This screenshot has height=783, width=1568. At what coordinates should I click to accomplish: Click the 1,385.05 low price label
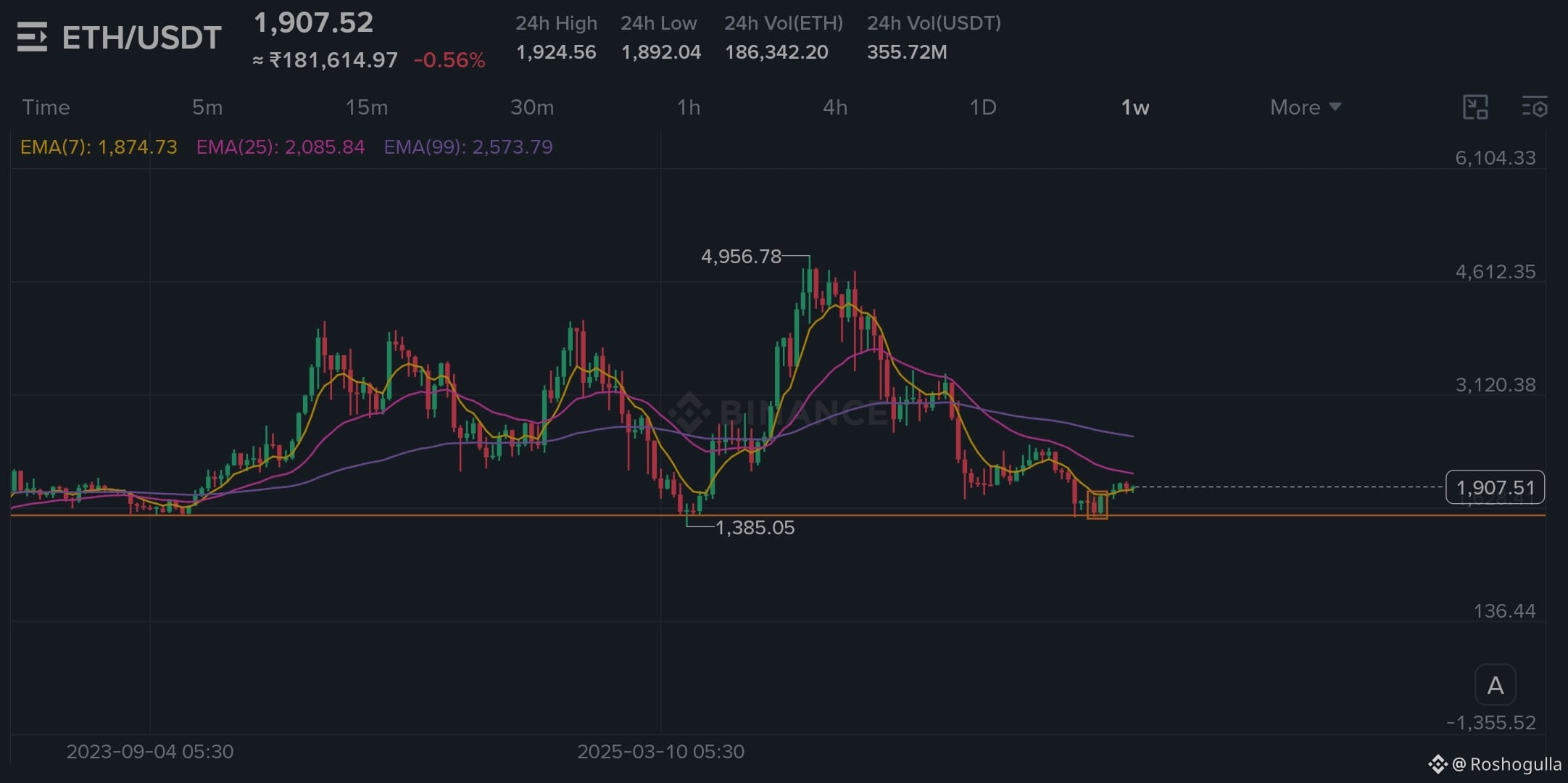755,528
